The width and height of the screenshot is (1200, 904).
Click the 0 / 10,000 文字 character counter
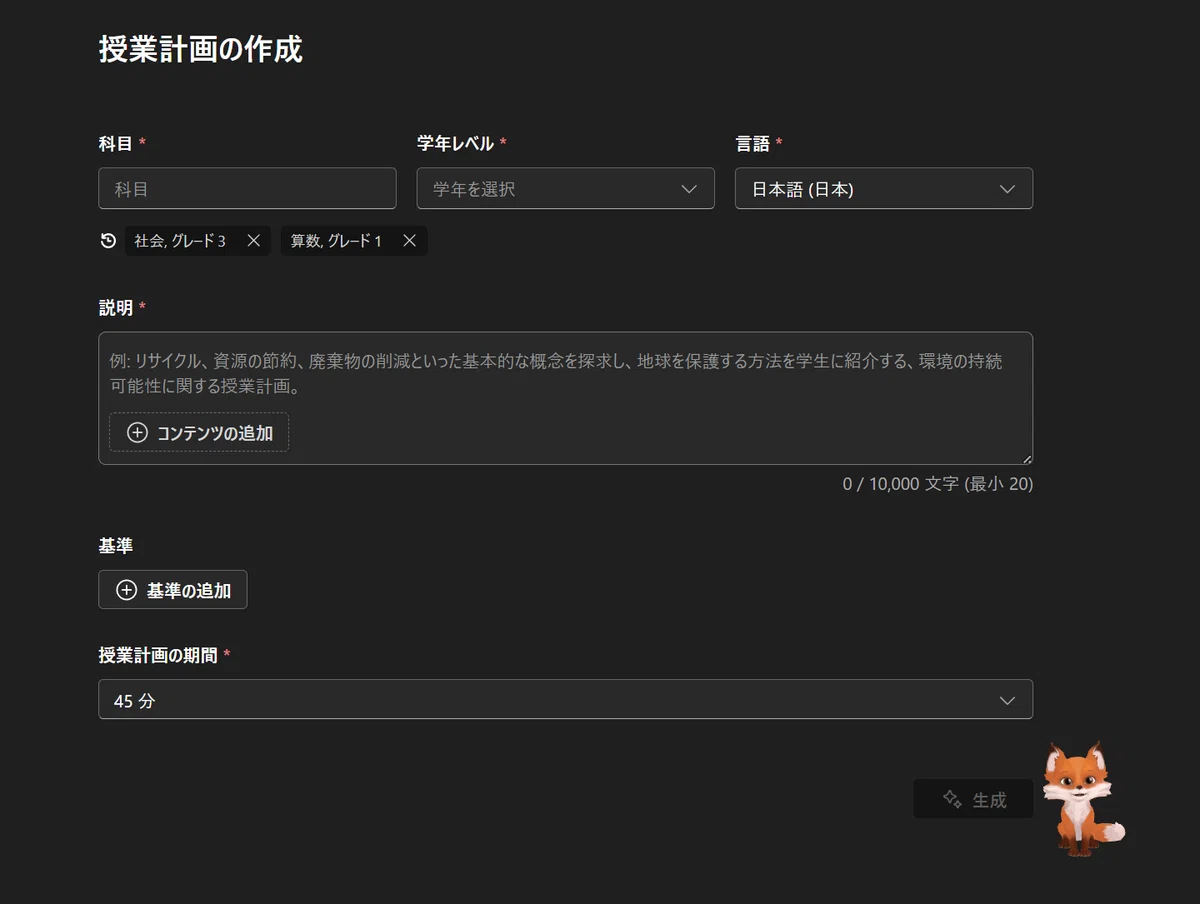[937, 484]
